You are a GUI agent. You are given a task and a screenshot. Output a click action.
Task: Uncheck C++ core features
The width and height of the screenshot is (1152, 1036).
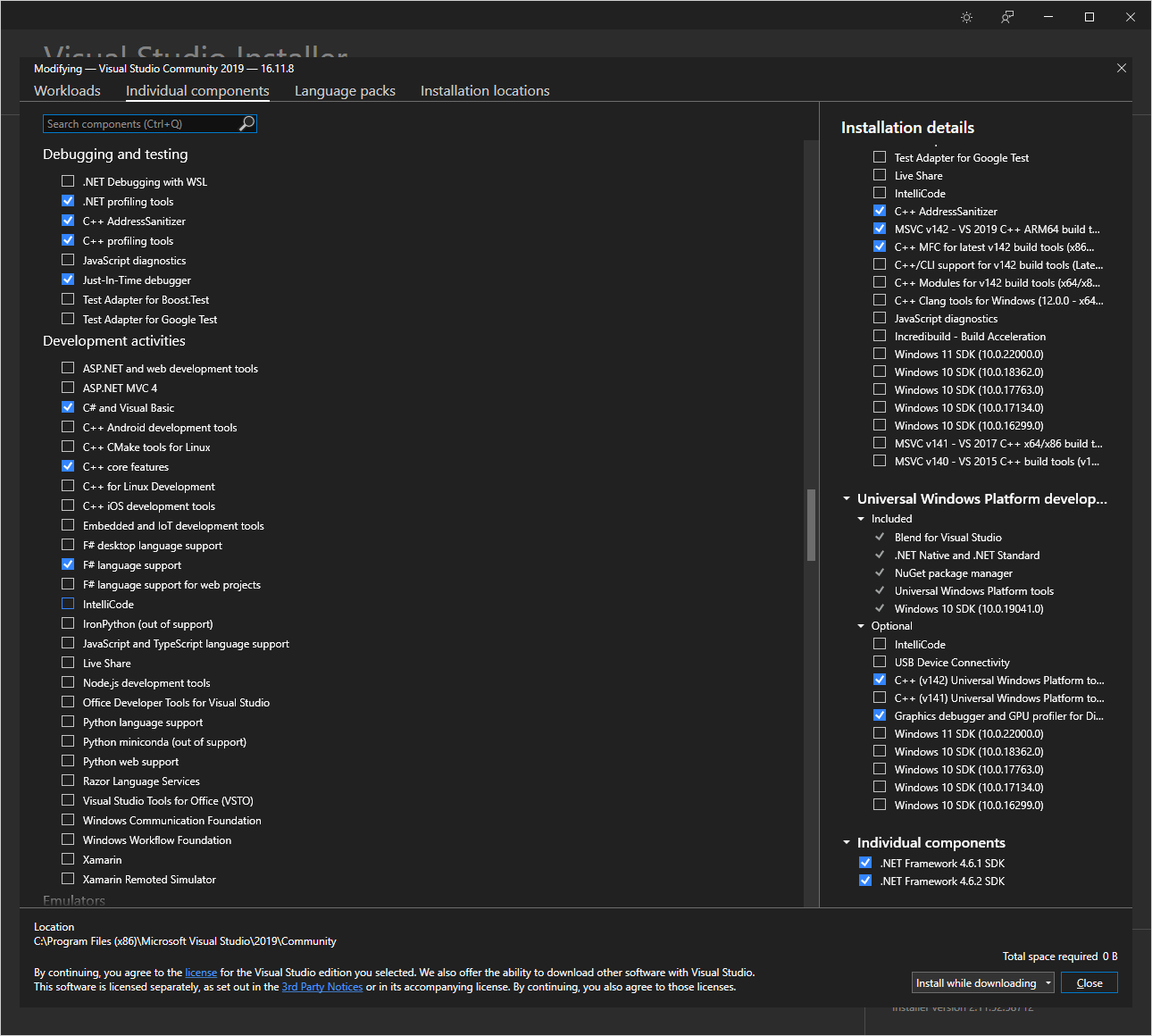pos(68,466)
